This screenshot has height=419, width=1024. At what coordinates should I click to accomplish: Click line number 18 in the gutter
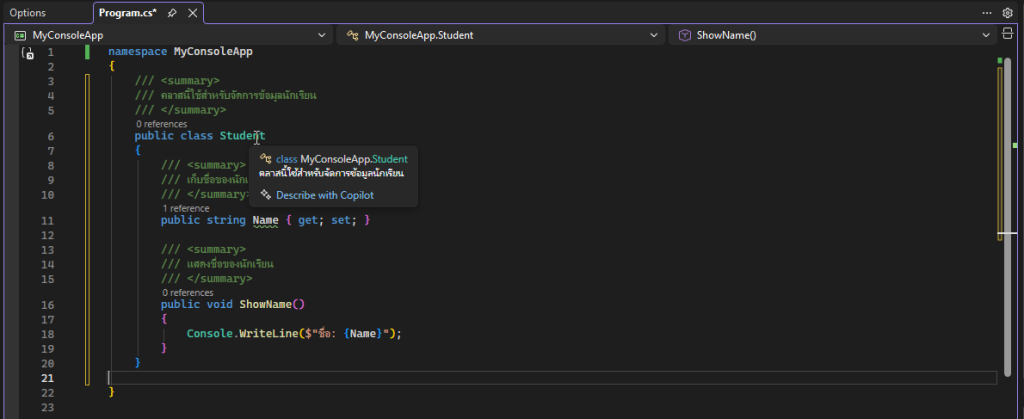point(47,334)
